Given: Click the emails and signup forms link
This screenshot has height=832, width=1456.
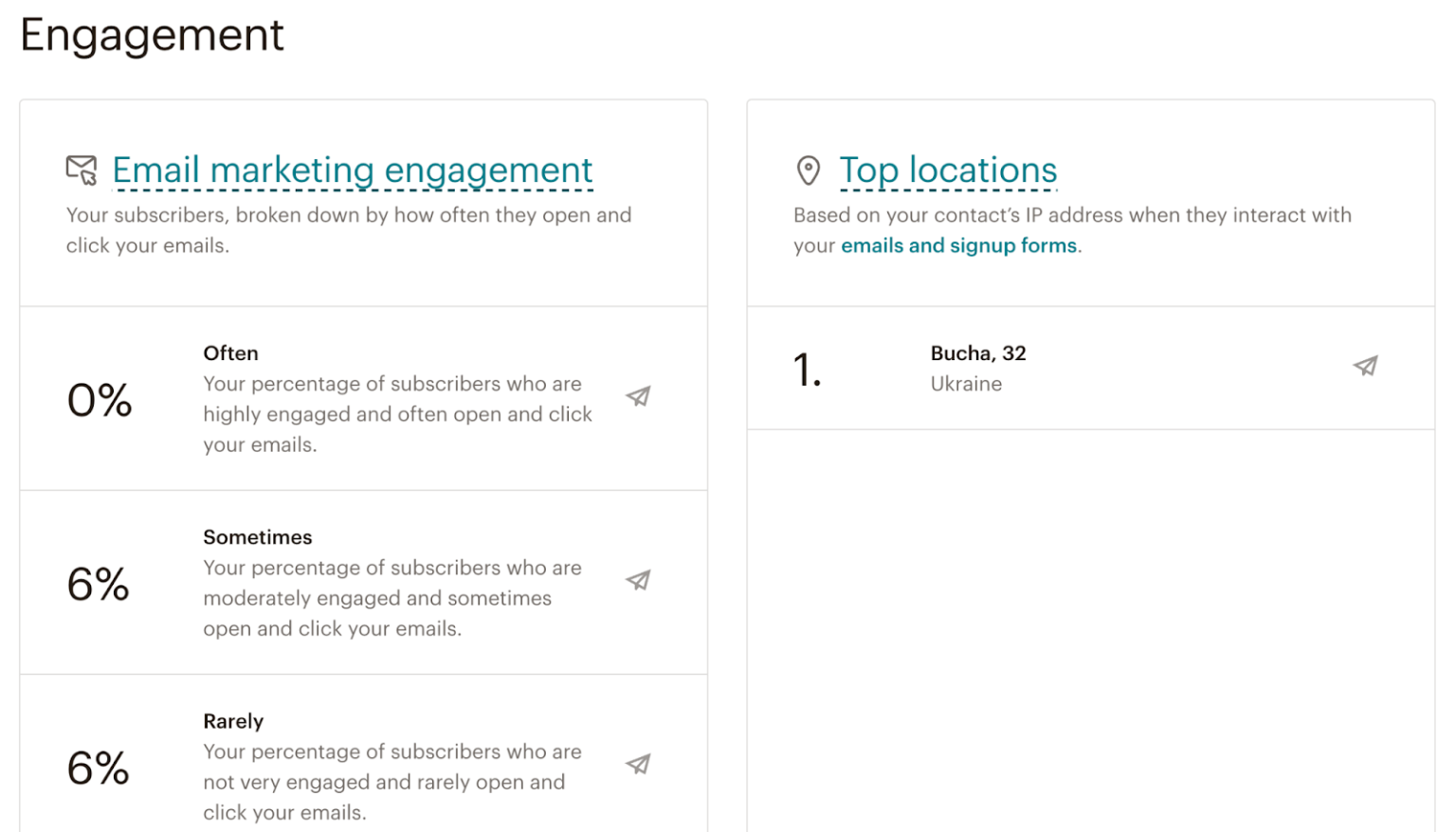Looking at the screenshot, I should coord(958,245).
